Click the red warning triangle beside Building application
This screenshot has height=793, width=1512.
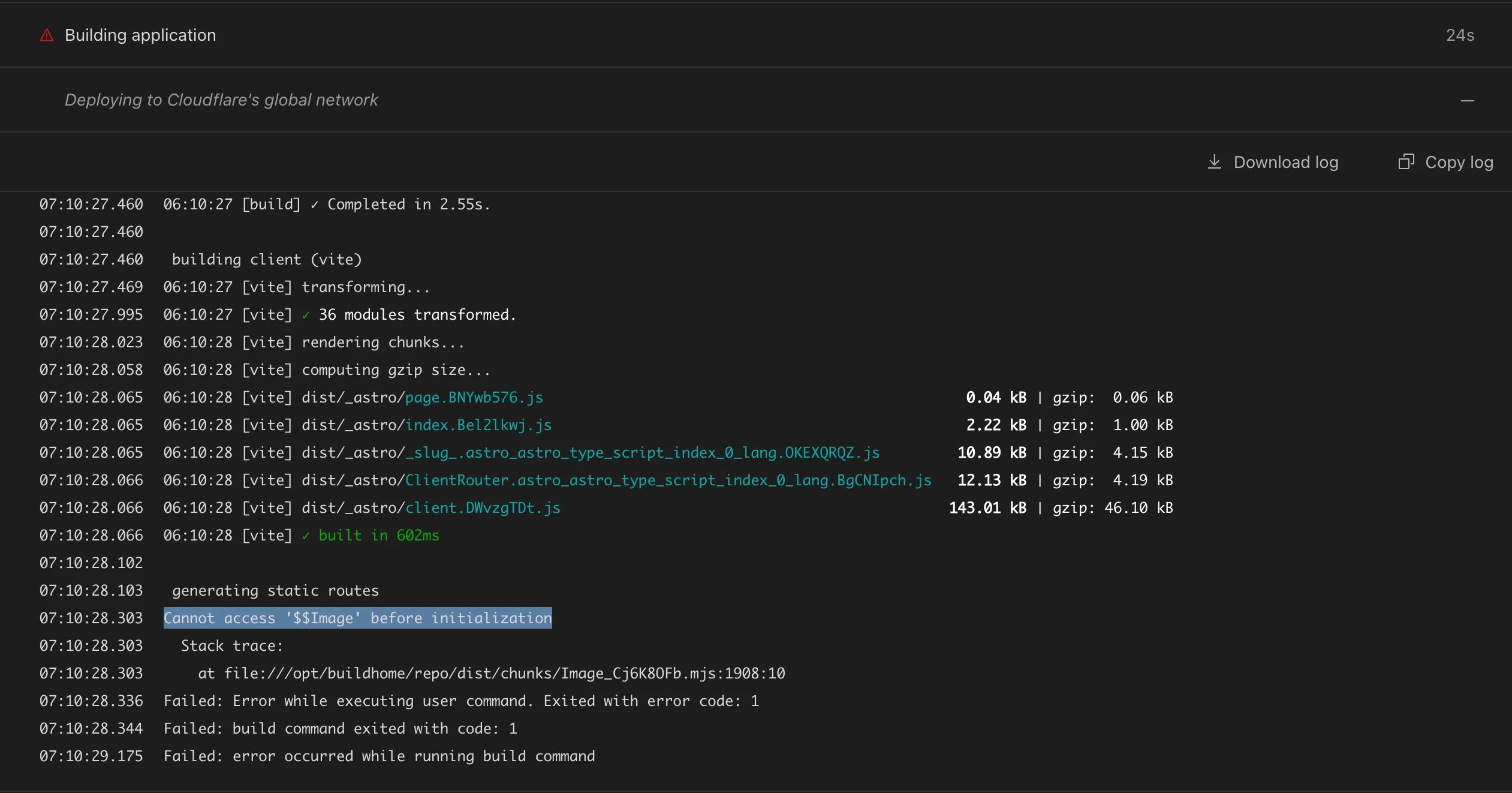[47, 35]
